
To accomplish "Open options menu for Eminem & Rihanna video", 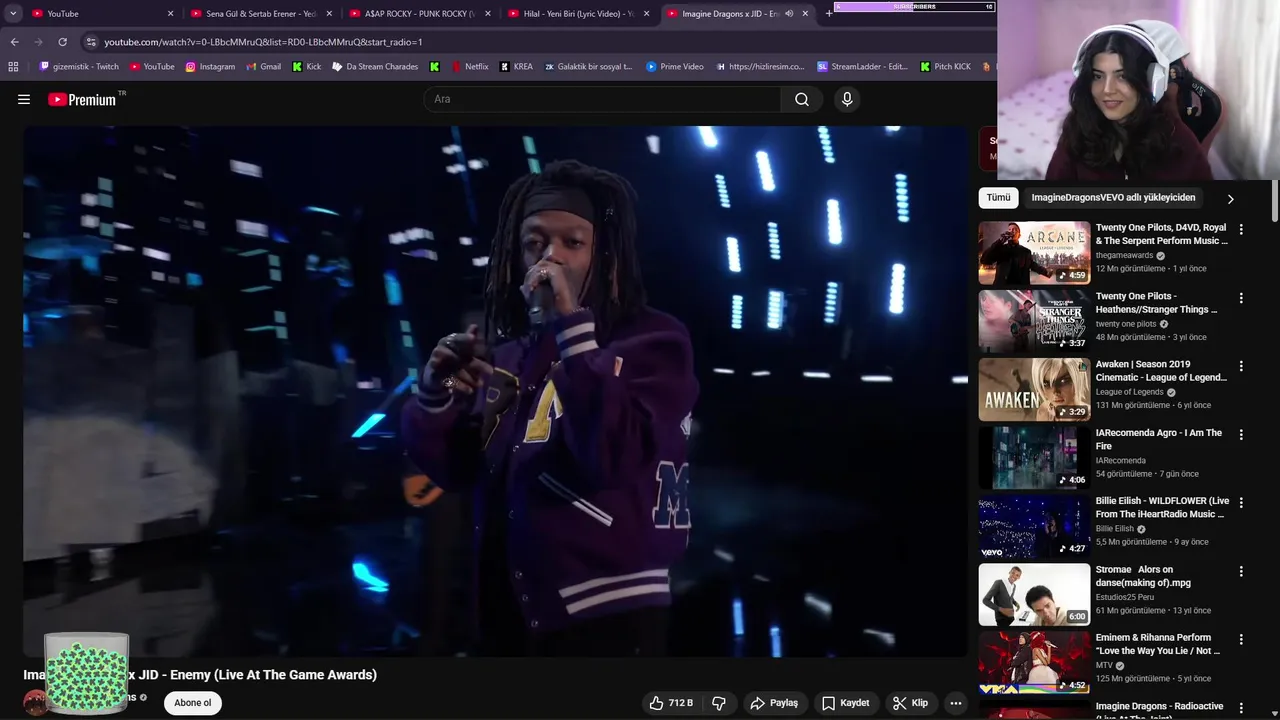I will click(x=1241, y=640).
